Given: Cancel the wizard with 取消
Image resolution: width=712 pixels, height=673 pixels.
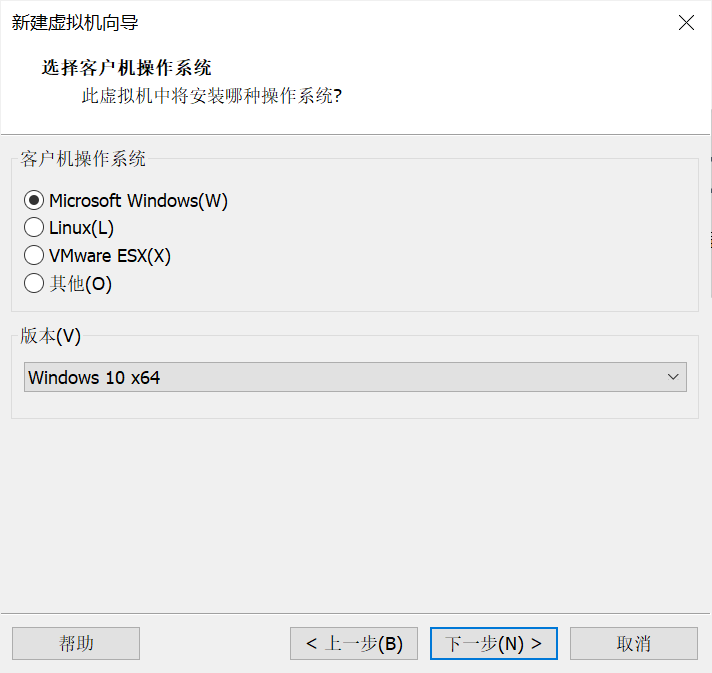Looking at the screenshot, I should click(x=634, y=643).
